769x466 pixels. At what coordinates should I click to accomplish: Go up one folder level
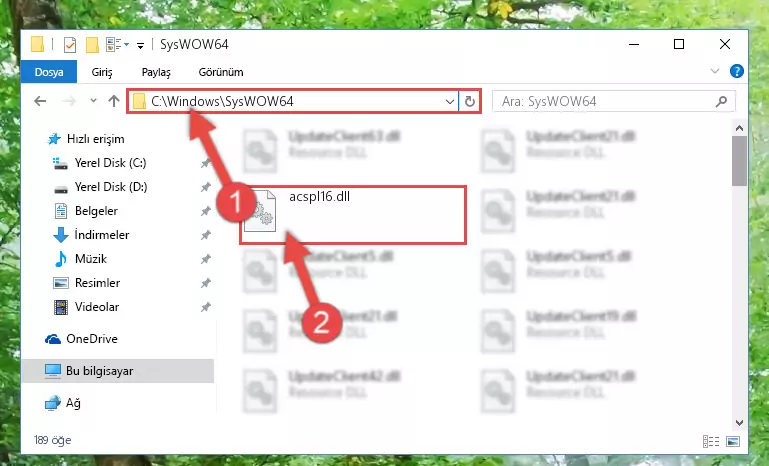click(x=114, y=101)
